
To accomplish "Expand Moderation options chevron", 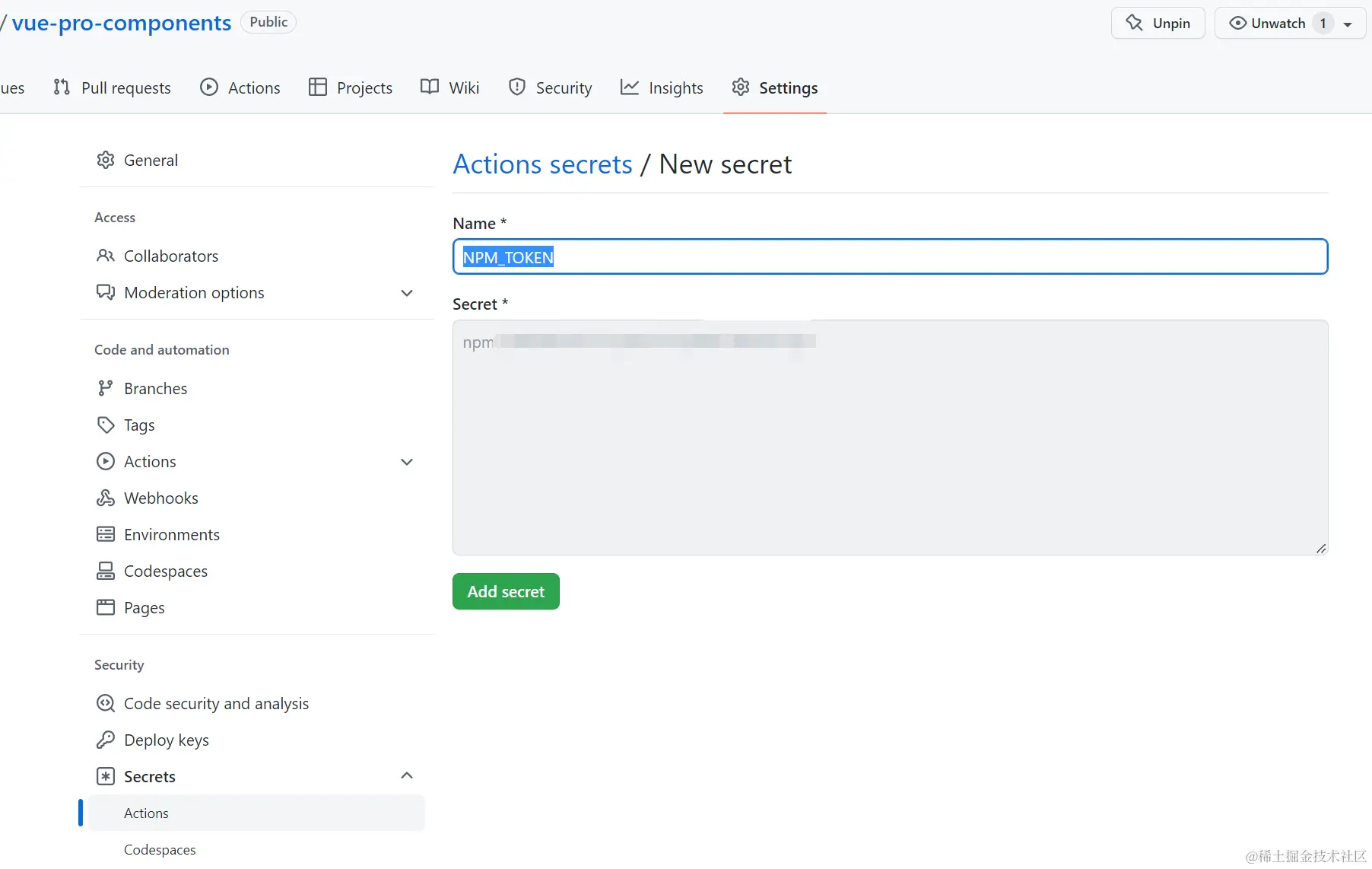I will click(x=407, y=293).
